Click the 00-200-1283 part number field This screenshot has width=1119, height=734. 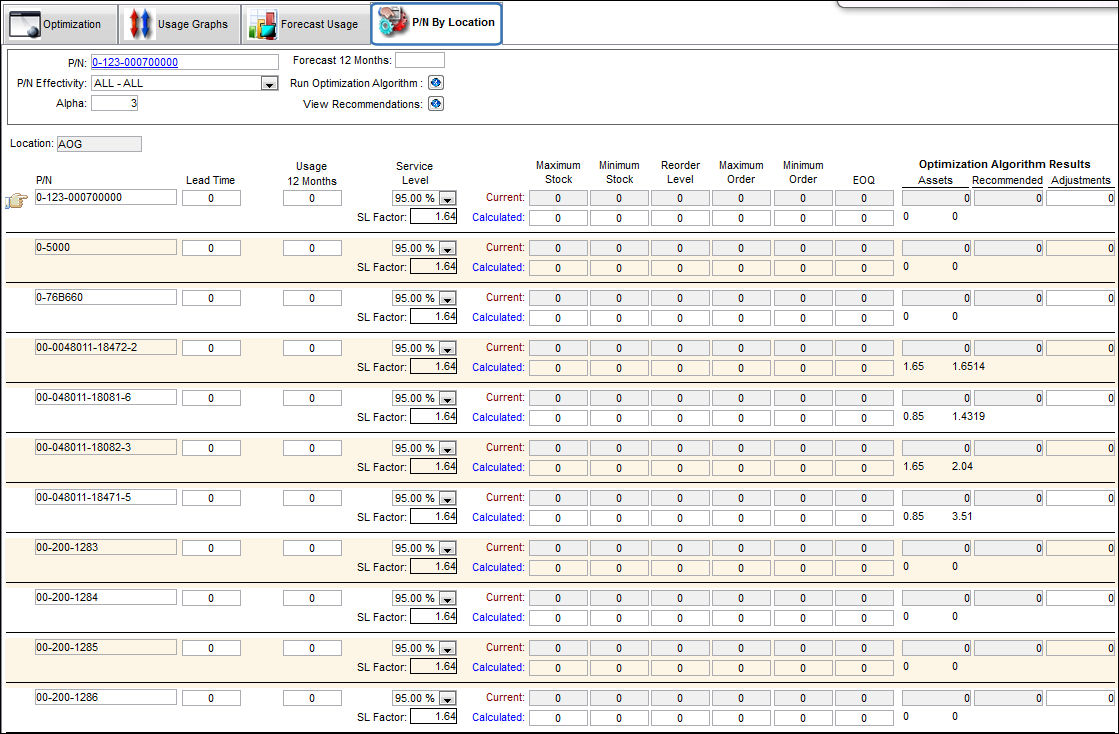[x=106, y=547]
